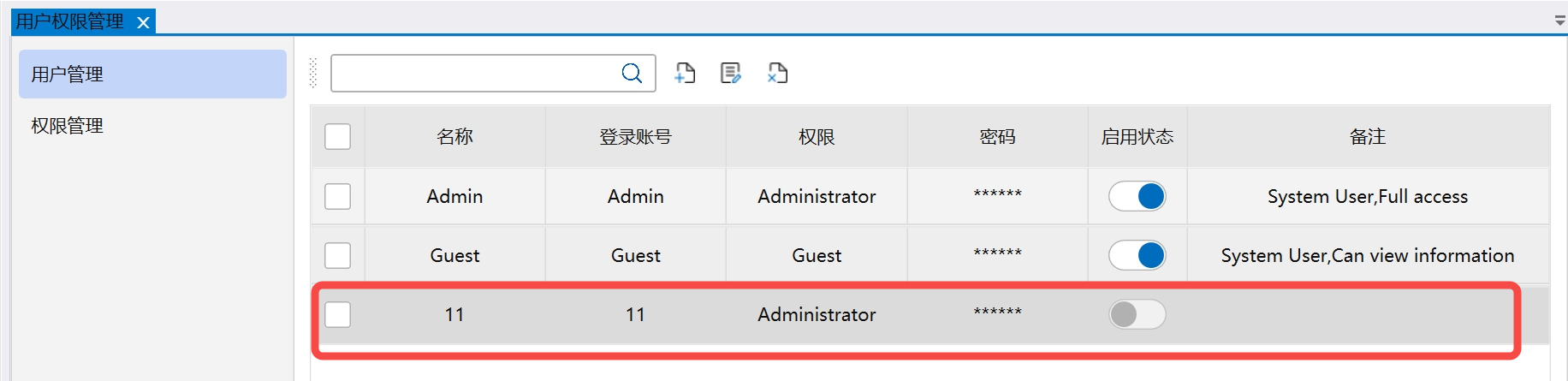Select 用户管理 in the left sidebar
Screen dimensions: 1568x381
pyautogui.click(x=152, y=74)
